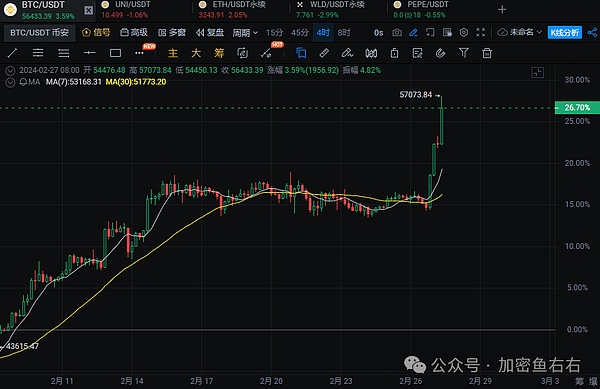Share the chart via share icon
The height and width of the screenshot is (389, 600).
(x=592, y=33)
